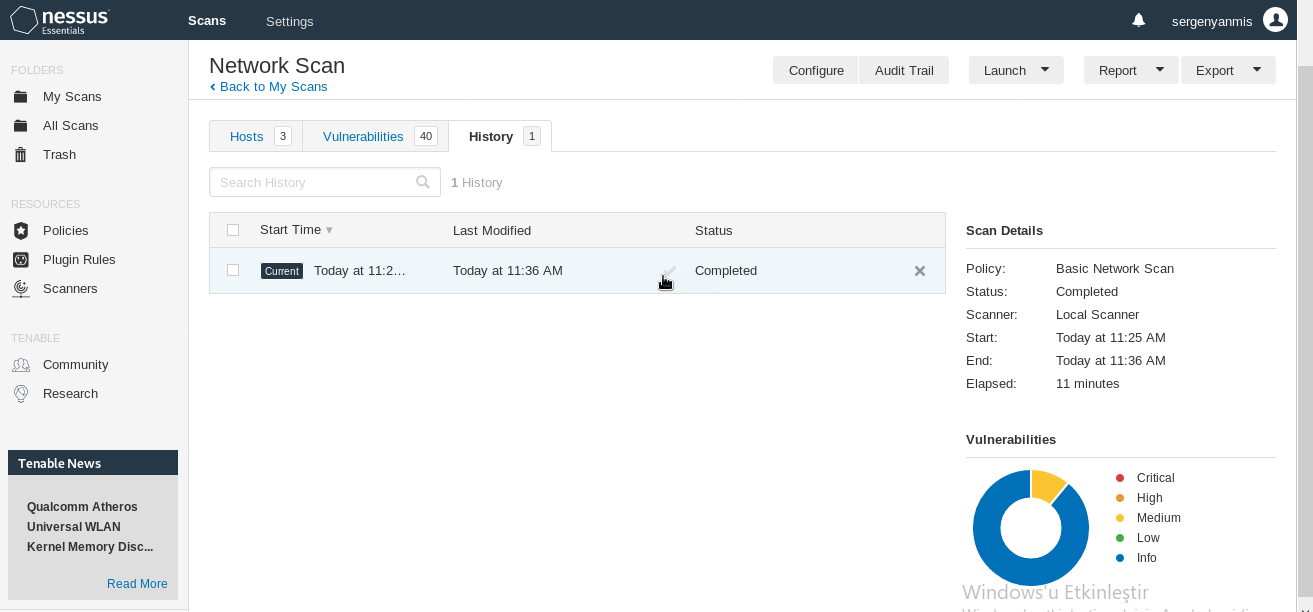Switch to the Vulnerabilities tab
Screen dimensions: 1313x612
[x=375, y=136]
